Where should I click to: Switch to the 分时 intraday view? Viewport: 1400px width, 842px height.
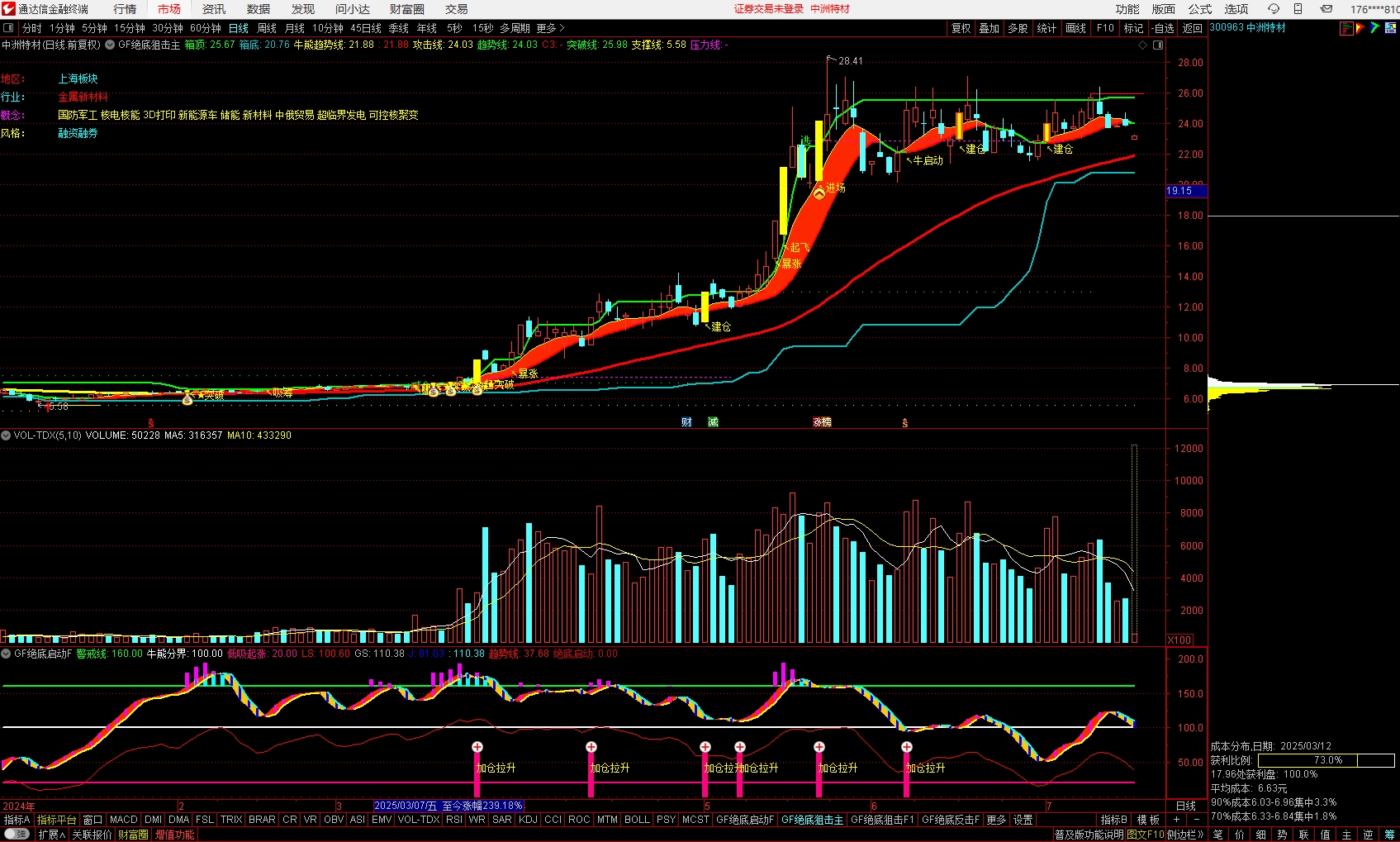32,28
